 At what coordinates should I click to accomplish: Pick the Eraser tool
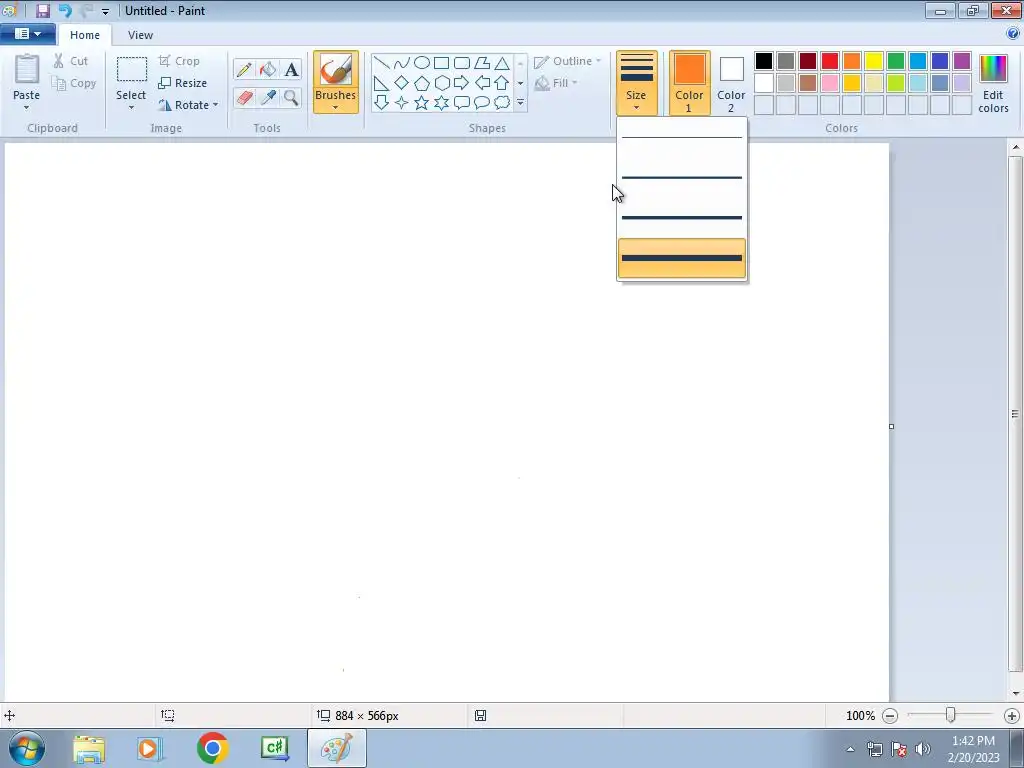(244, 97)
